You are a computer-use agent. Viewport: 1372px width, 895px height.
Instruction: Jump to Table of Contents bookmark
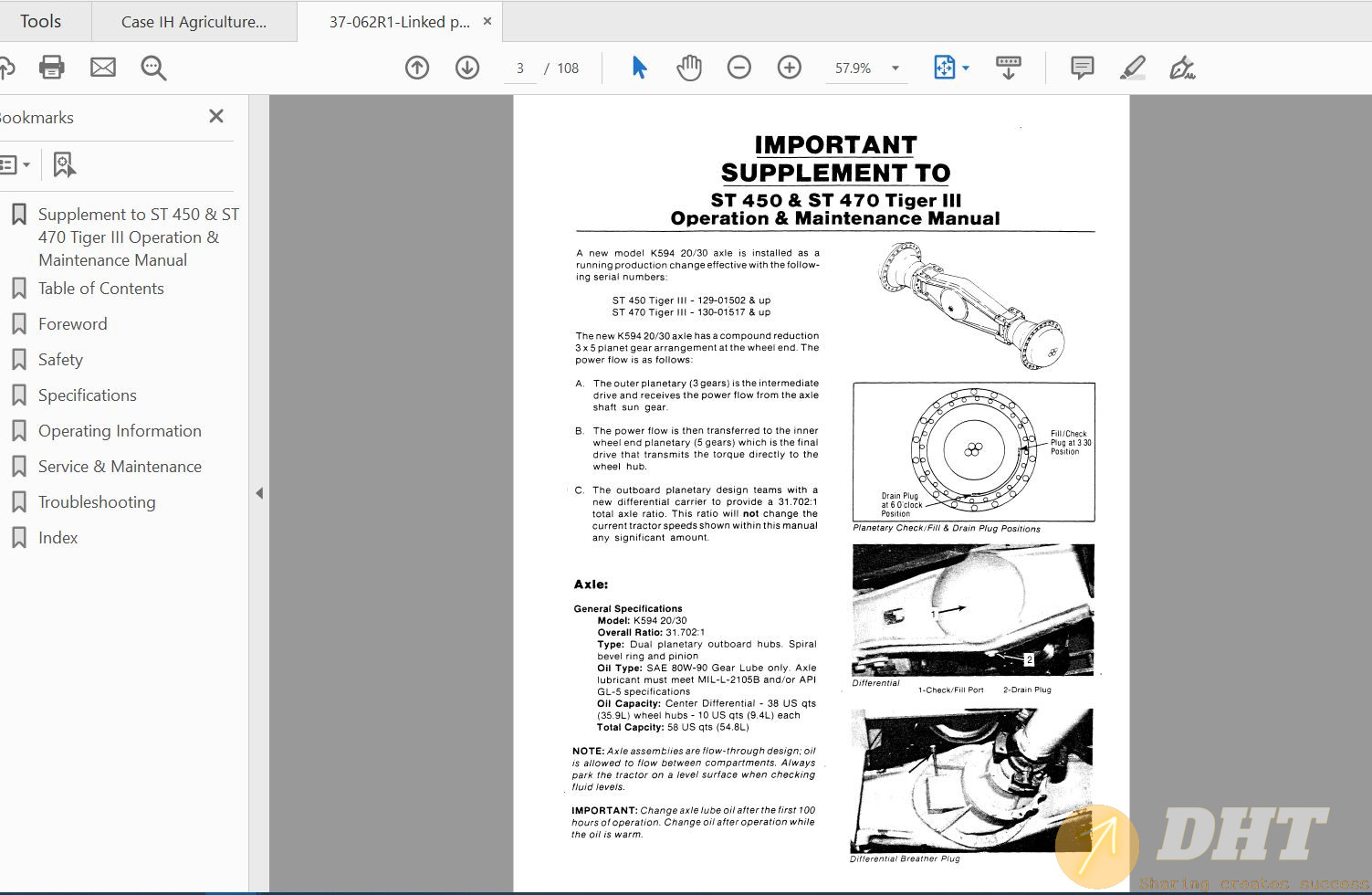click(x=101, y=289)
